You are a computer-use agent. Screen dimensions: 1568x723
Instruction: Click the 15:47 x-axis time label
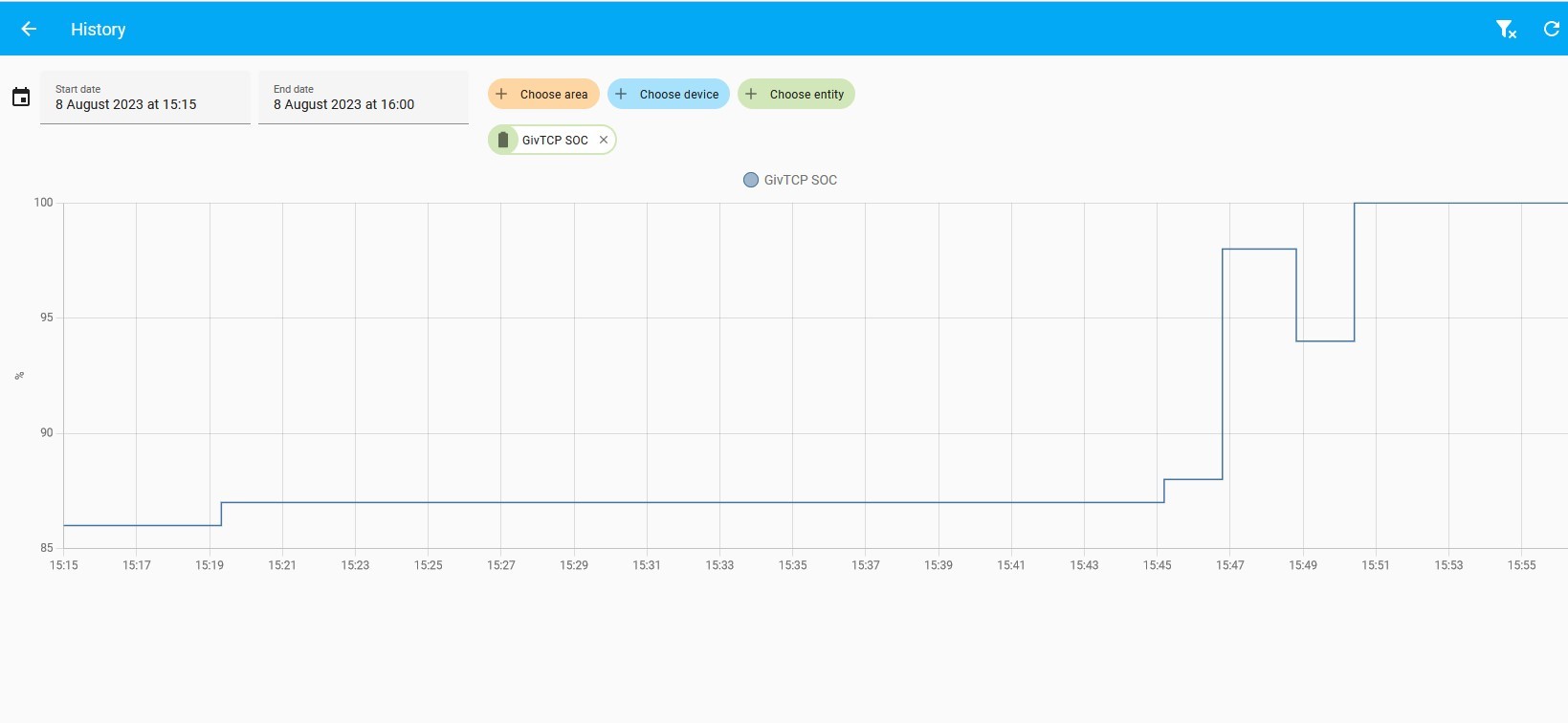pos(1230,565)
